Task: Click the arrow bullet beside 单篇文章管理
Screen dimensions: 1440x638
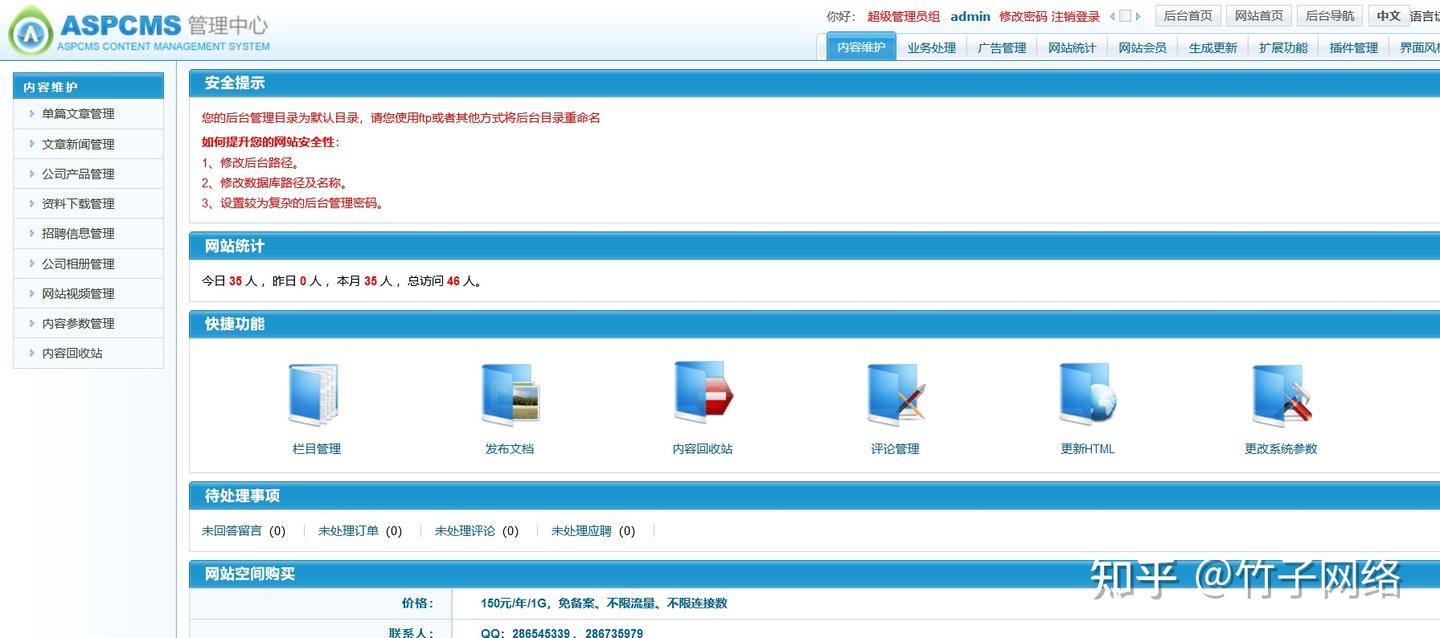Action: pyautogui.click(x=32, y=114)
